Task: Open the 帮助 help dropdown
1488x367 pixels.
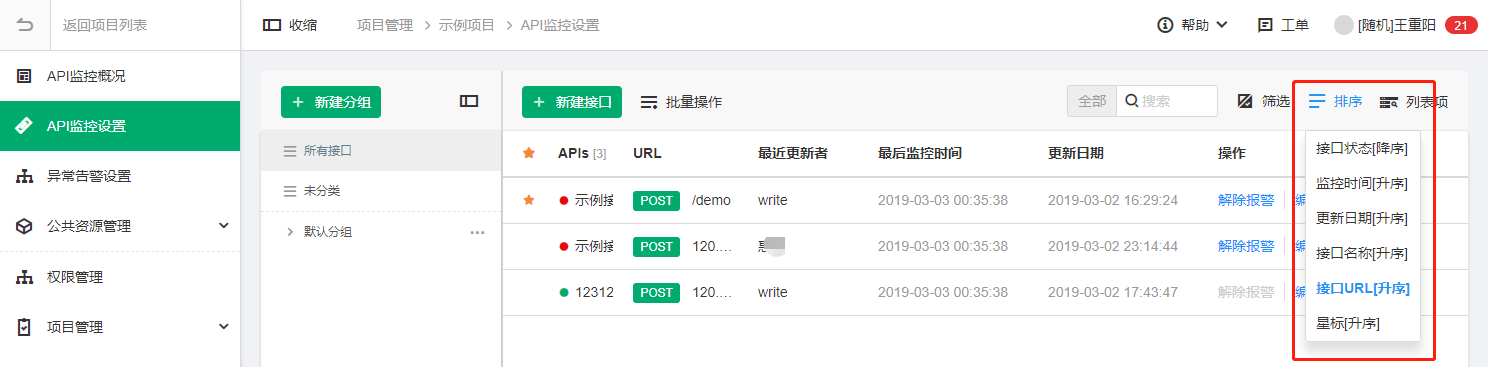Action: (1192, 25)
